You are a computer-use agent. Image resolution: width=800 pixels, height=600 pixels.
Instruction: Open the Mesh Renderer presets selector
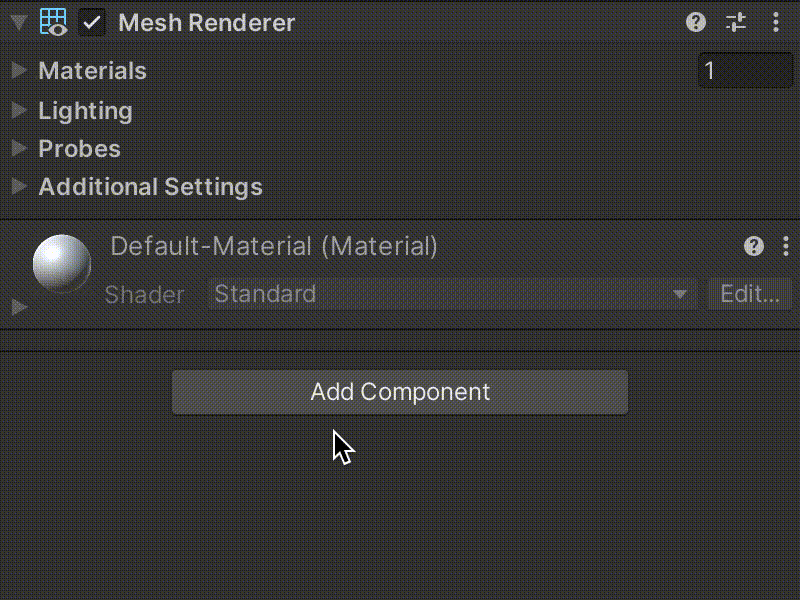tap(736, 22)
